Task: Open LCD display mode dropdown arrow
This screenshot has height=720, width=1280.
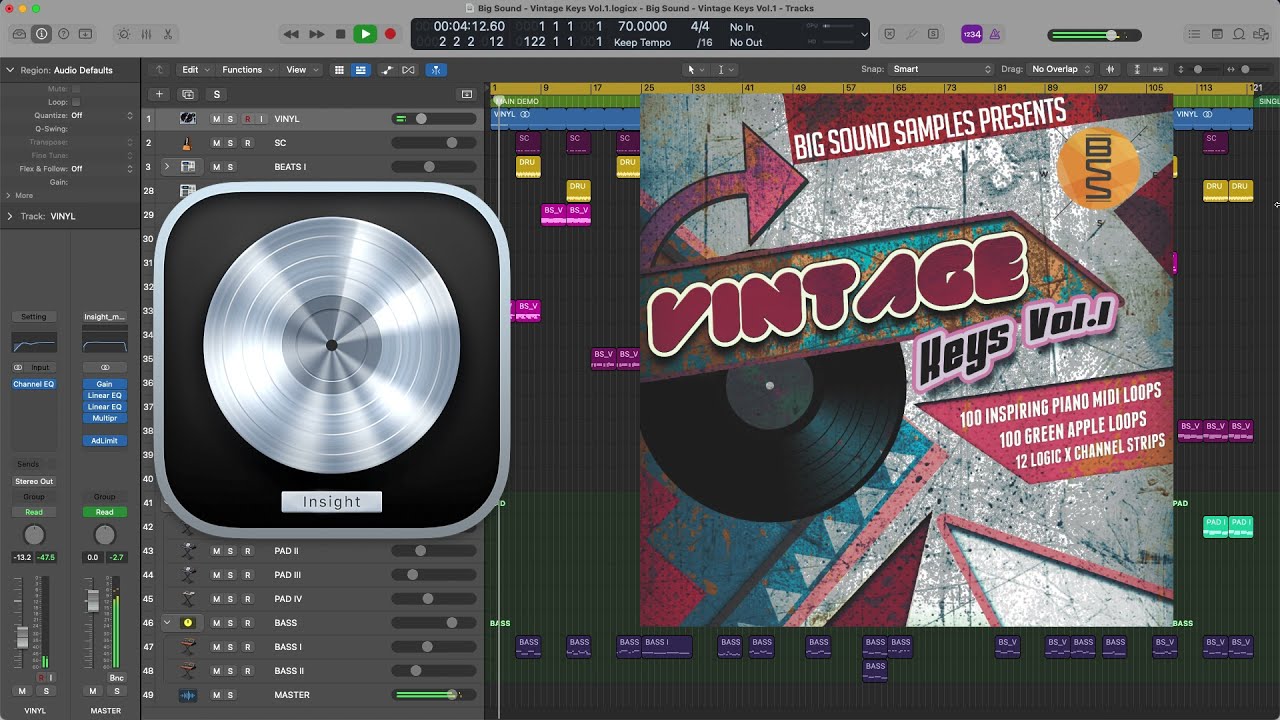Action: 865,34
